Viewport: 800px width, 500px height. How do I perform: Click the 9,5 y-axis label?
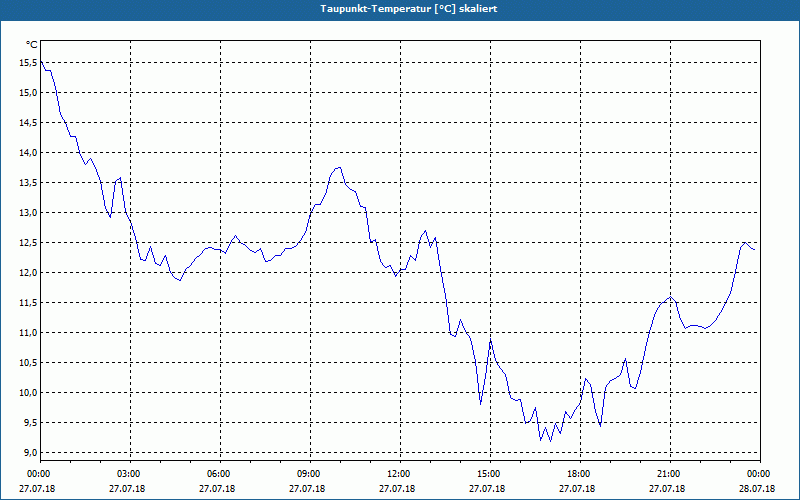click(x=31, y=422)
